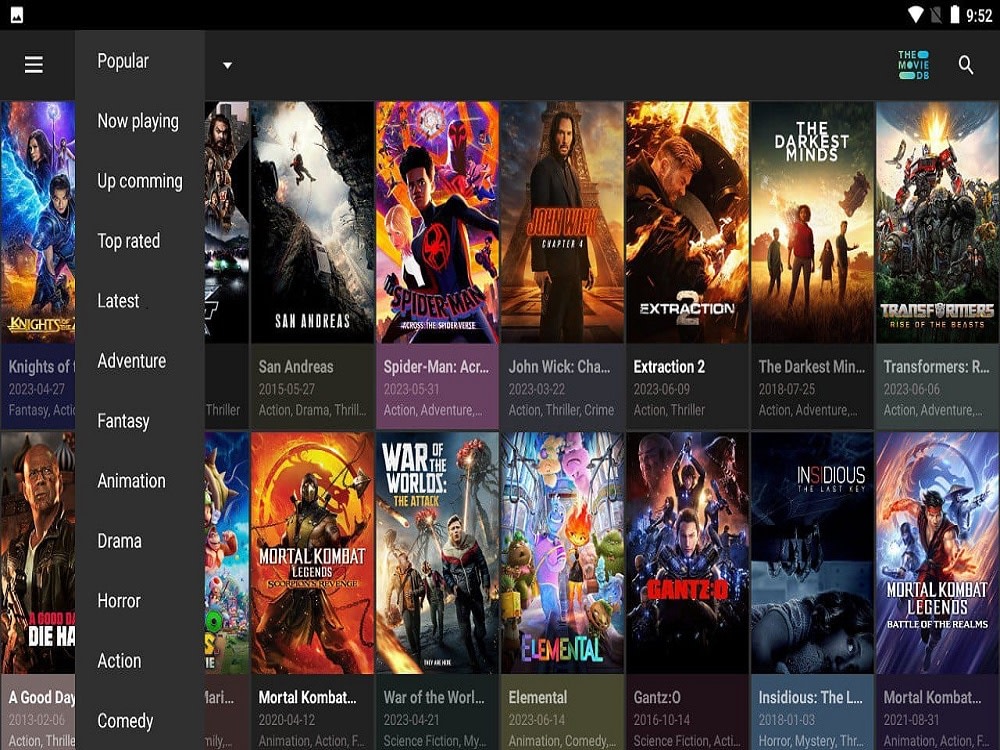
Task: Click the release date 2023-04-21
Action: coord(411,719)
